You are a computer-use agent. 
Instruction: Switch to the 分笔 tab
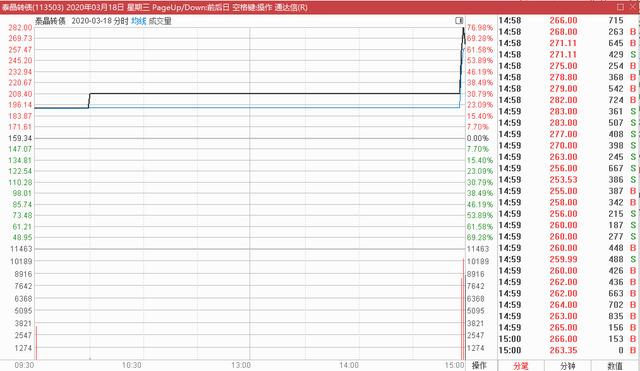pyautogui.click(x=521, y=365)
